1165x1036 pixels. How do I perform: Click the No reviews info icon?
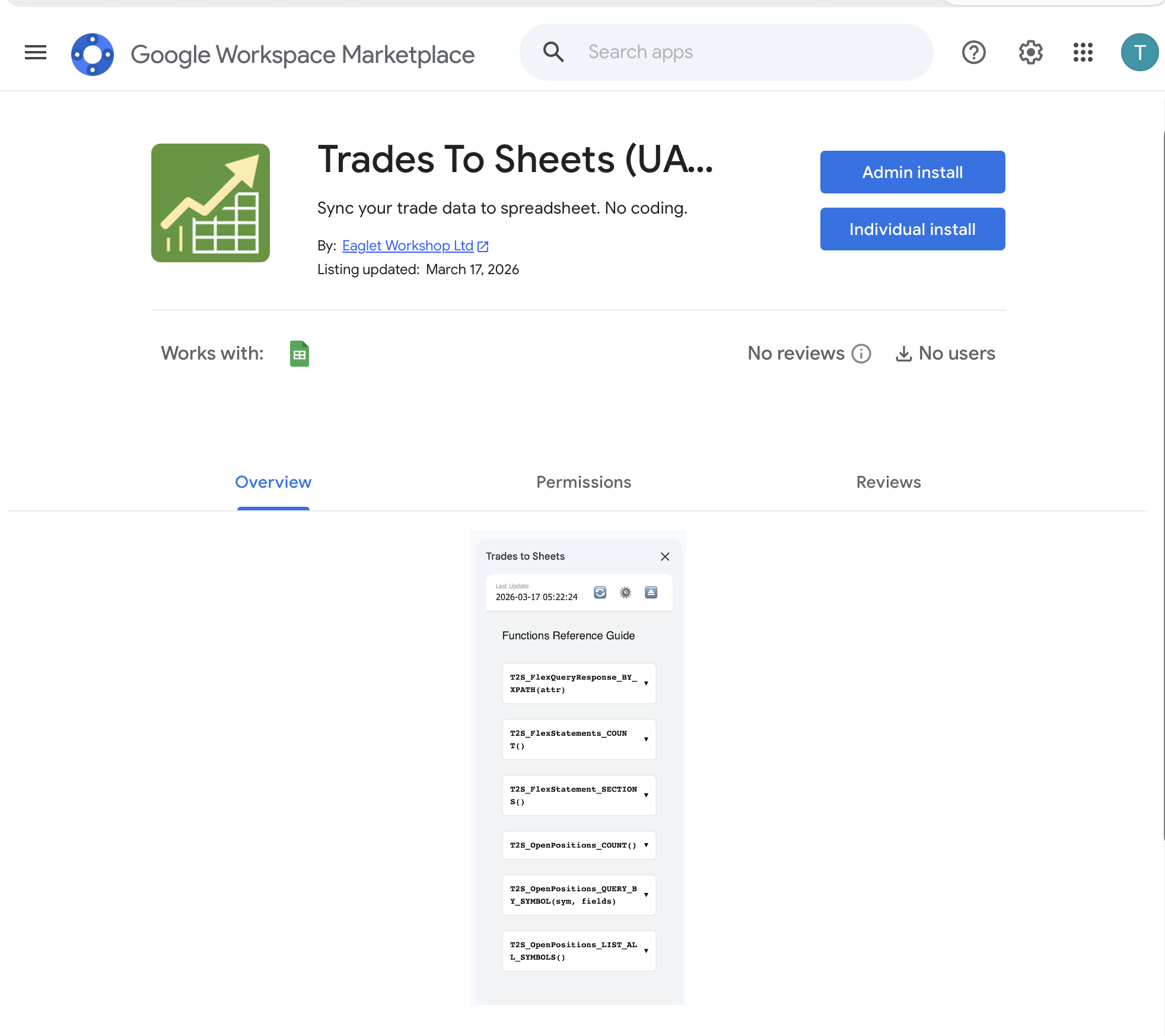(861, 354)
